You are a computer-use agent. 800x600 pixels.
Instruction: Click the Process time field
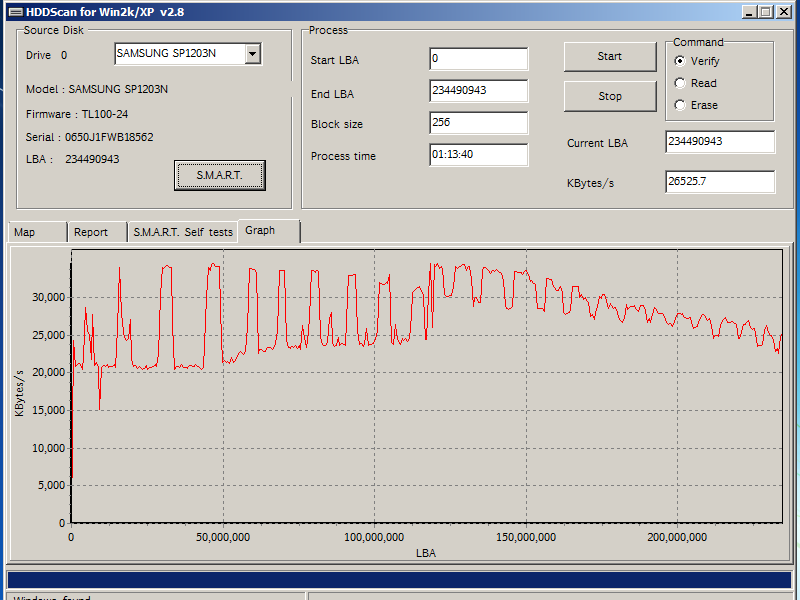click(478, 155)
